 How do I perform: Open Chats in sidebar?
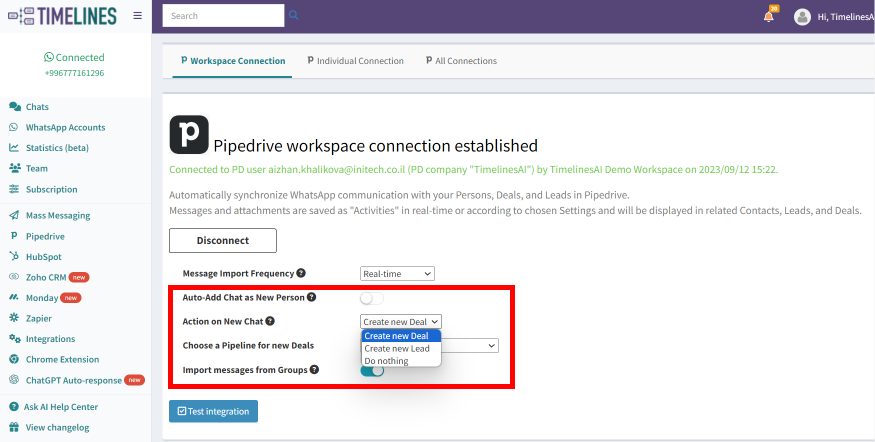(37, 107)
